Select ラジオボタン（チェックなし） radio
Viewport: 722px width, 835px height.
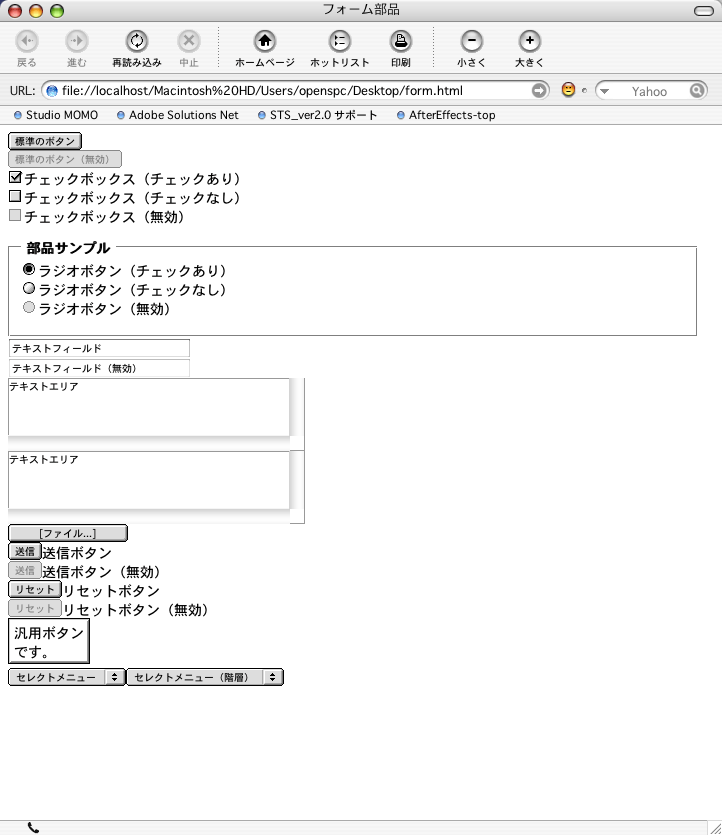point(29,289)
